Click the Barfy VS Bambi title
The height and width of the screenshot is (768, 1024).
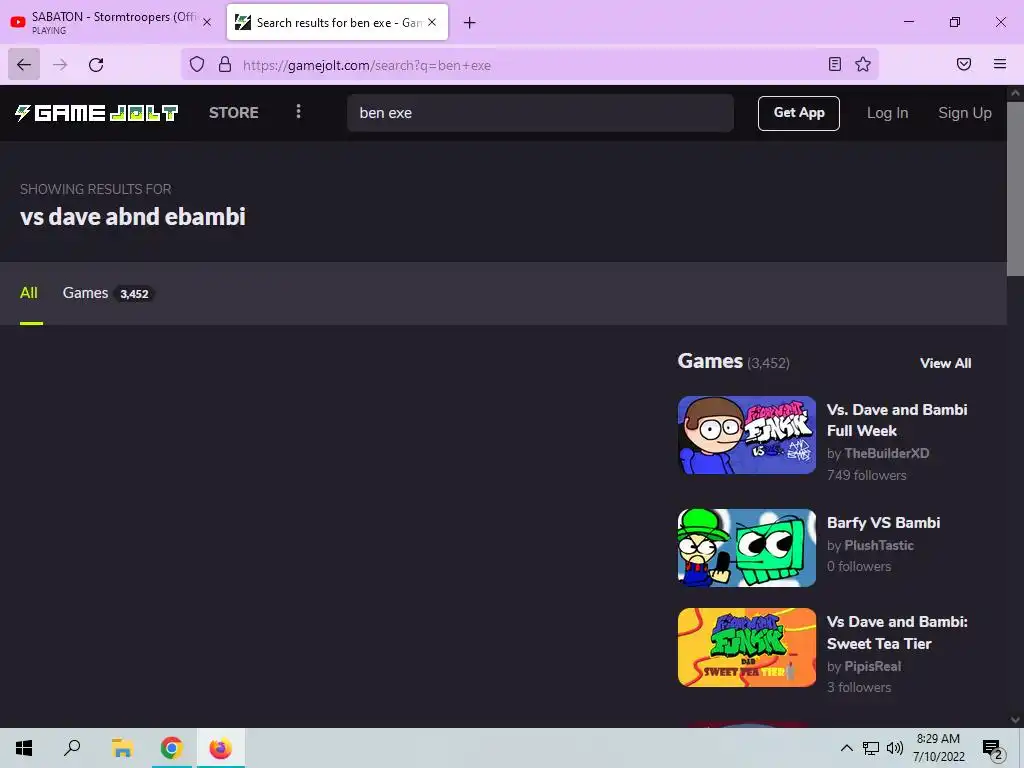point(884,522)
